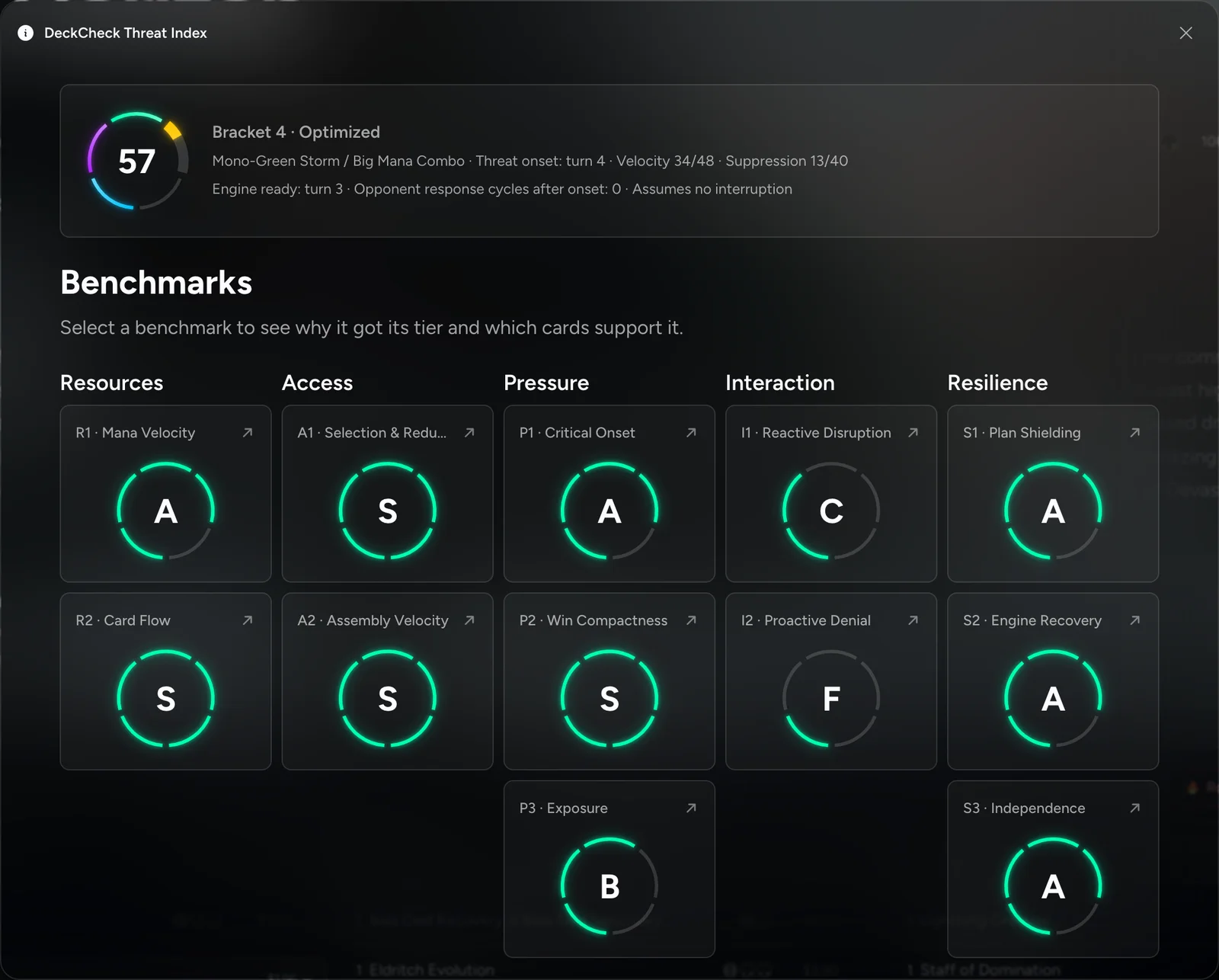This screenshot has height=980, width=1219.
Task: Select the Engine Recovery grade A ring
Action: tap(1052, 698)
